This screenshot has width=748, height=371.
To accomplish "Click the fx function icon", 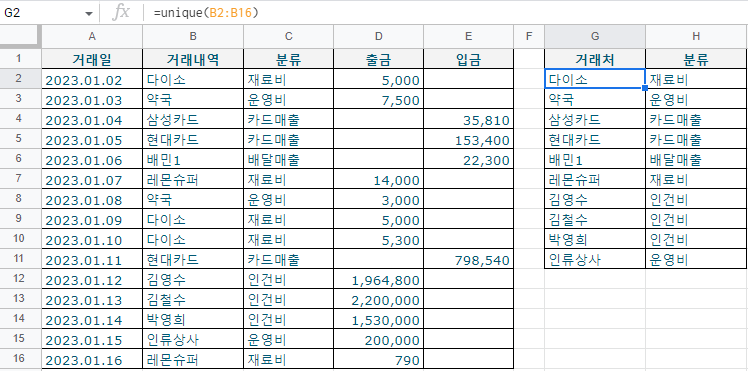I will pos(121,13).
